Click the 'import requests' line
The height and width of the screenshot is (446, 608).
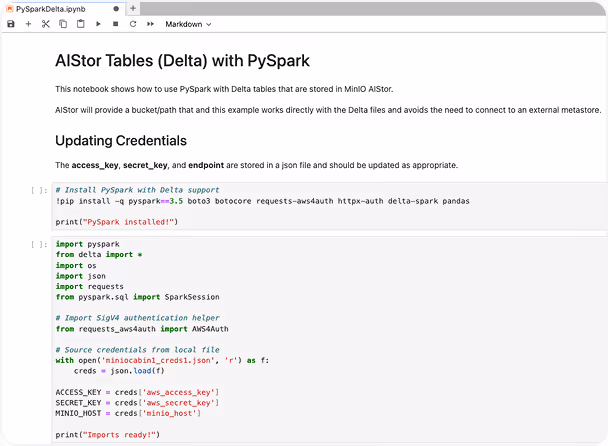[x=90, y=286]
